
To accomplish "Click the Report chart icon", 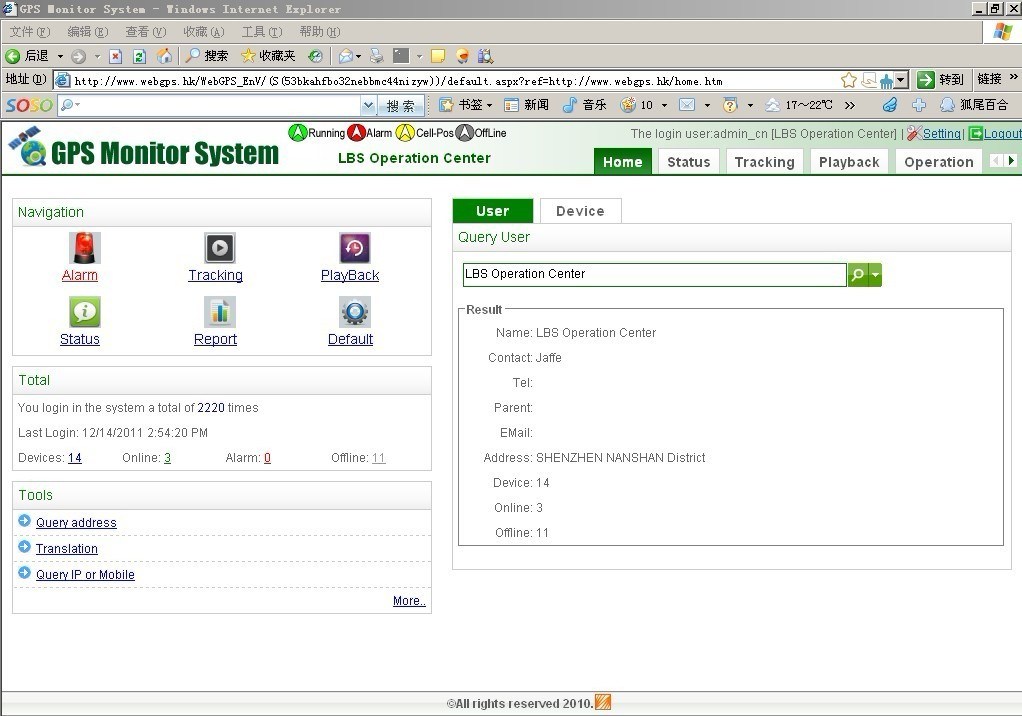I will (219, 312).
